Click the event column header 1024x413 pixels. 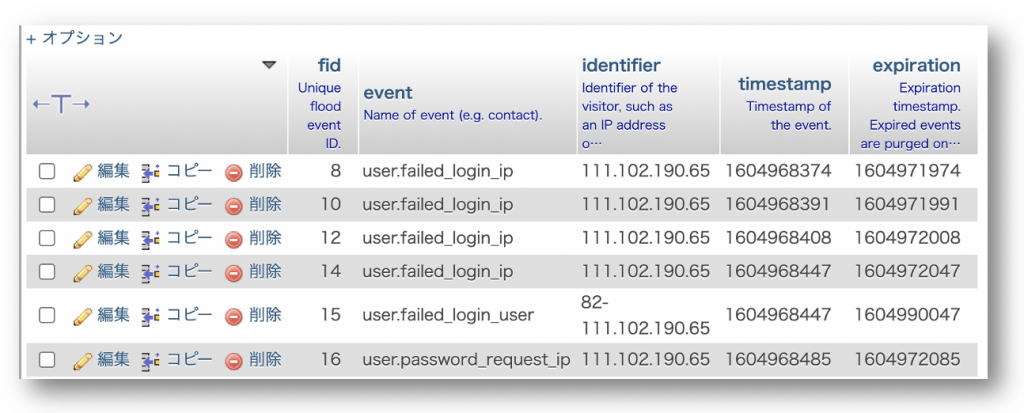(x=388, y=93)
